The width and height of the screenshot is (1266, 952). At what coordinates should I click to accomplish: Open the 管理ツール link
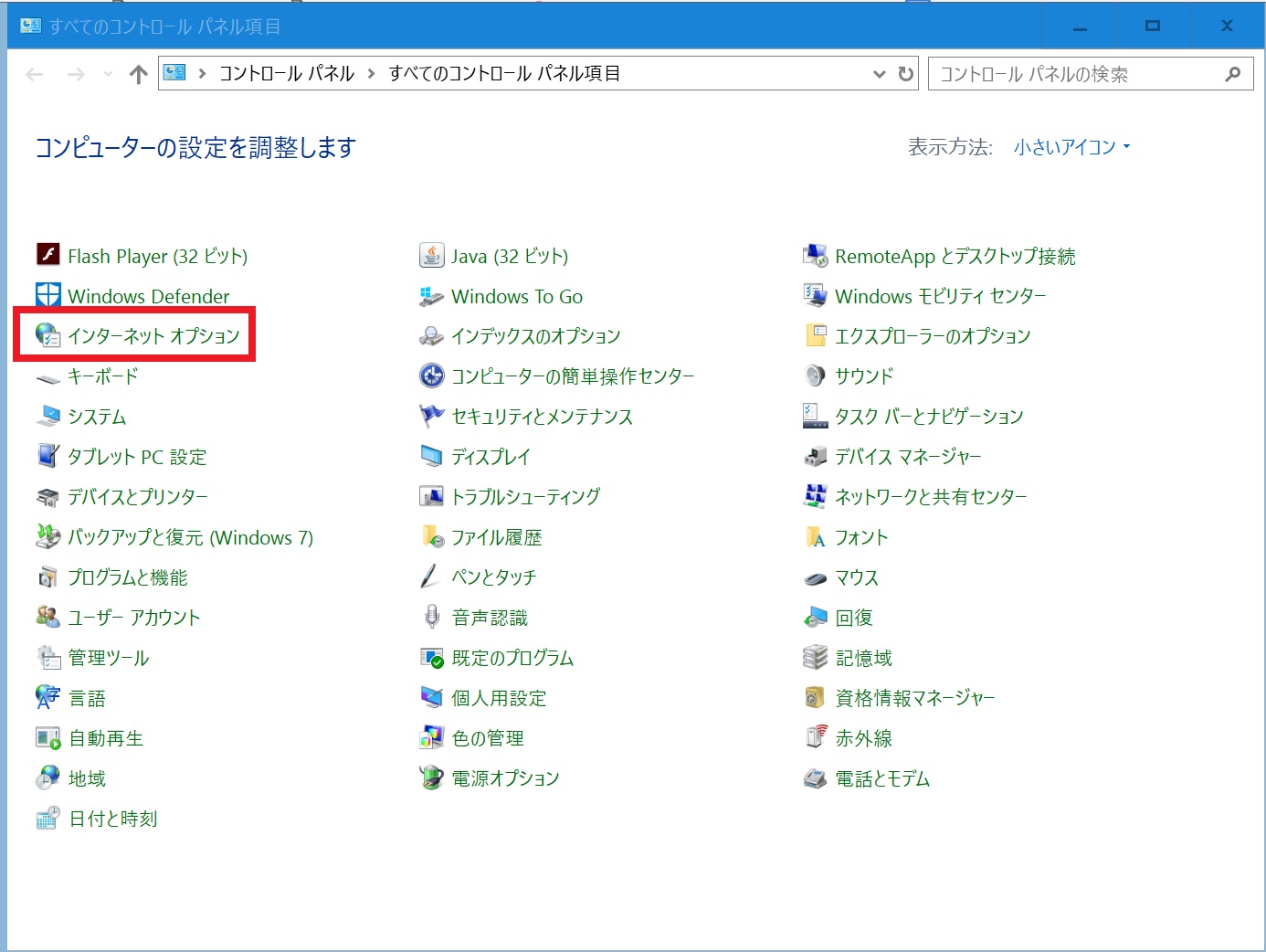109,658
